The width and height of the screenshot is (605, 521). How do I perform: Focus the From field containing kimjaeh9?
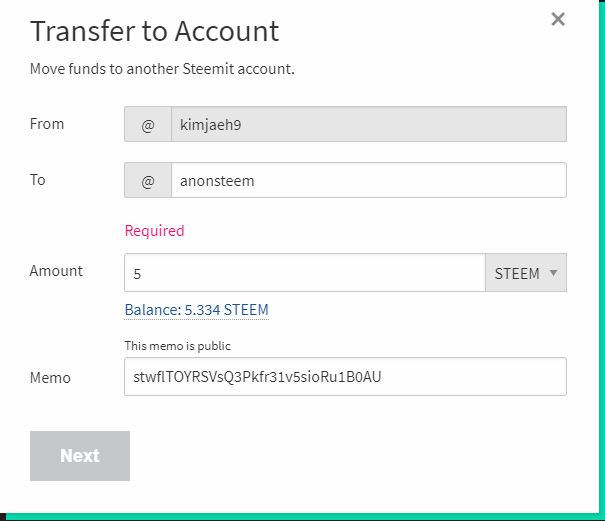(368, 125)
